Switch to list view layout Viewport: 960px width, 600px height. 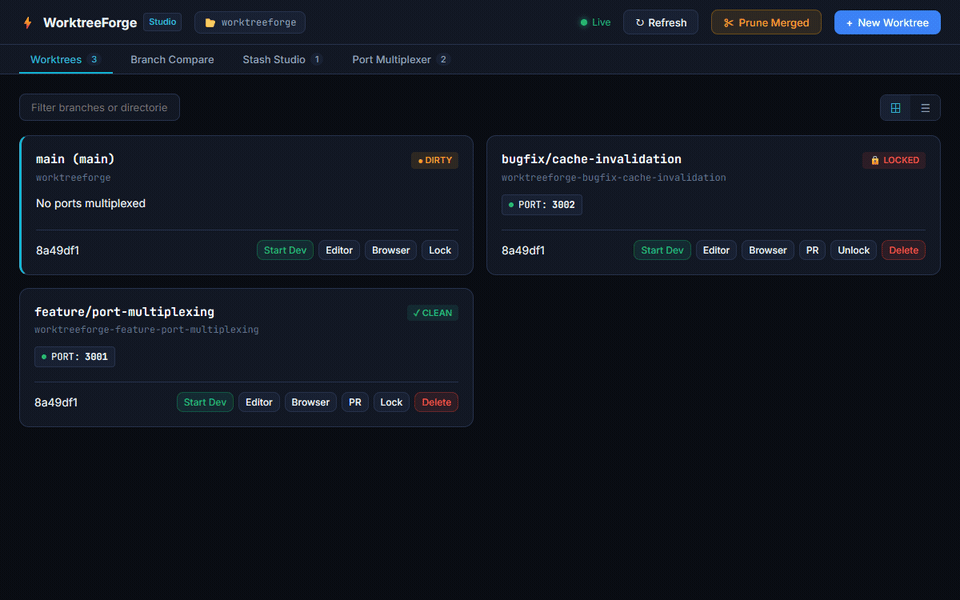[925, 108]
